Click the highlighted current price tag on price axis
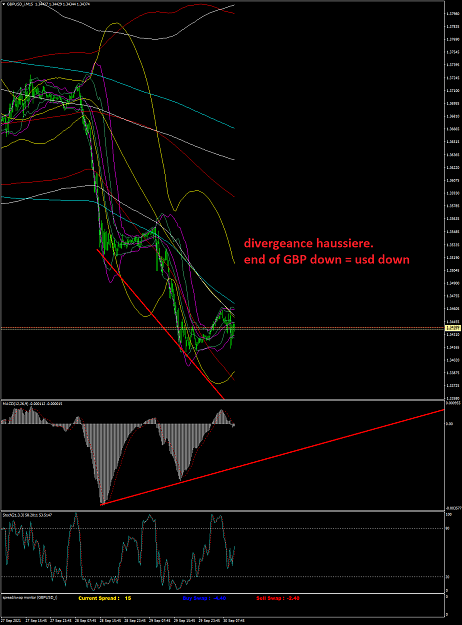Viewport: 462px width, 625px height. (453, 328)
